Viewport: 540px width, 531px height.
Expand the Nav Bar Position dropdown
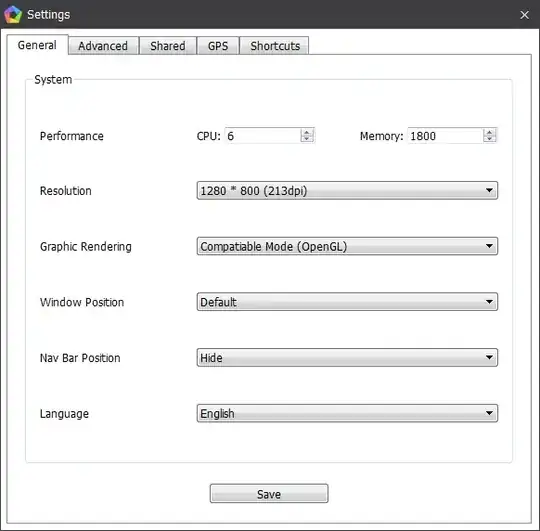point(347,358)
